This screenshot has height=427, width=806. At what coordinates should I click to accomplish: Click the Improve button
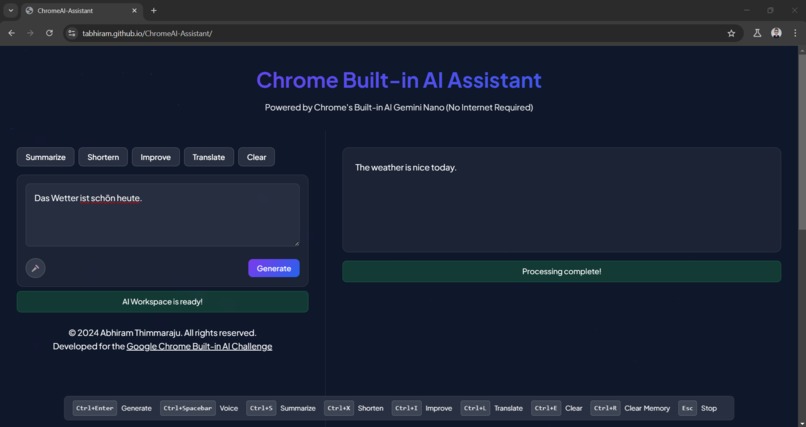click(156, 157)
